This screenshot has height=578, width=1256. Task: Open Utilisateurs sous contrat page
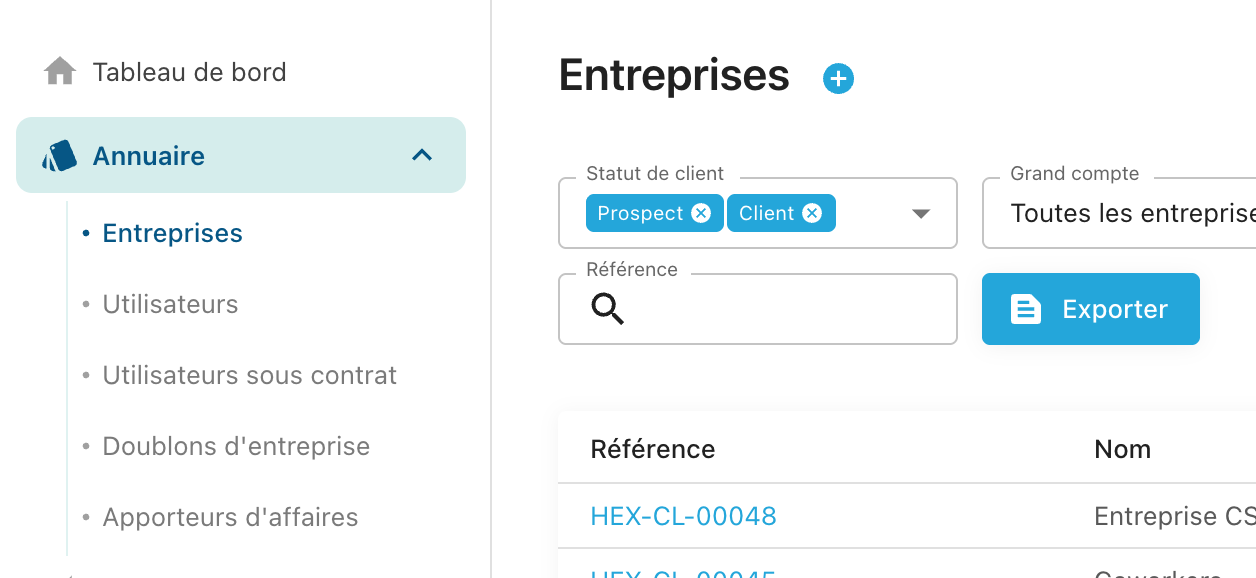250,375
